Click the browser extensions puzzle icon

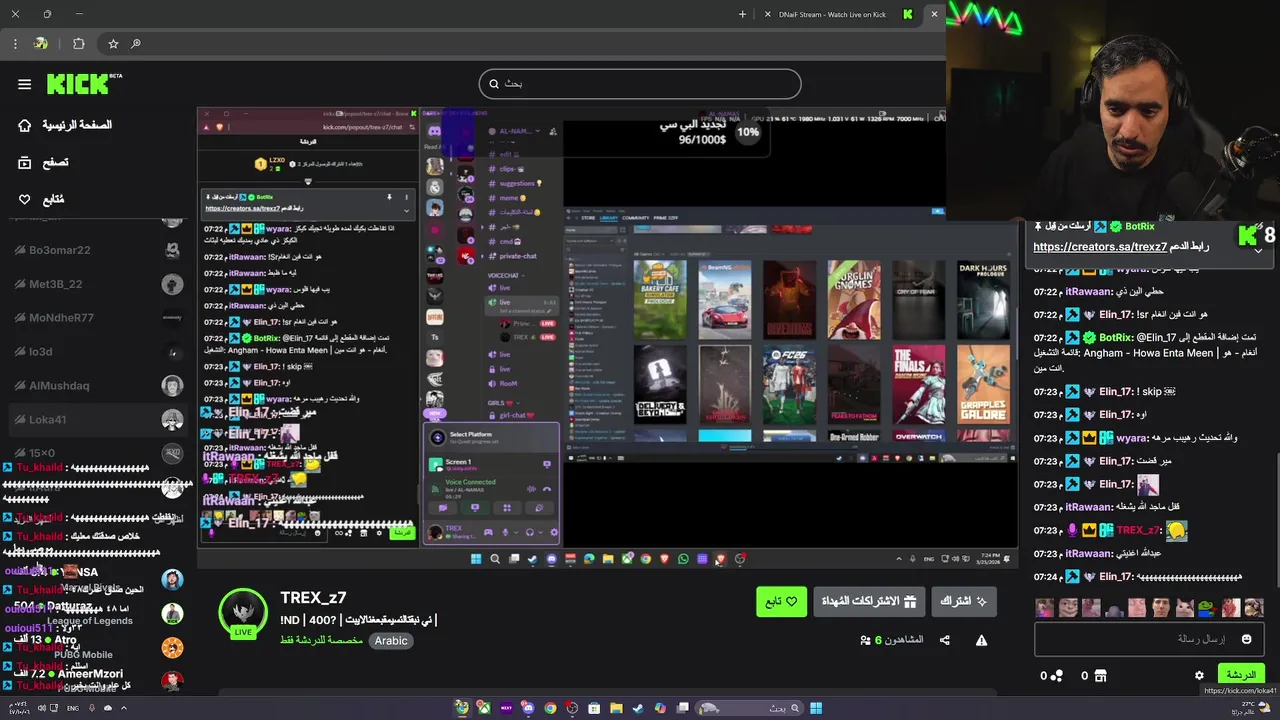[x=79, y=44]
